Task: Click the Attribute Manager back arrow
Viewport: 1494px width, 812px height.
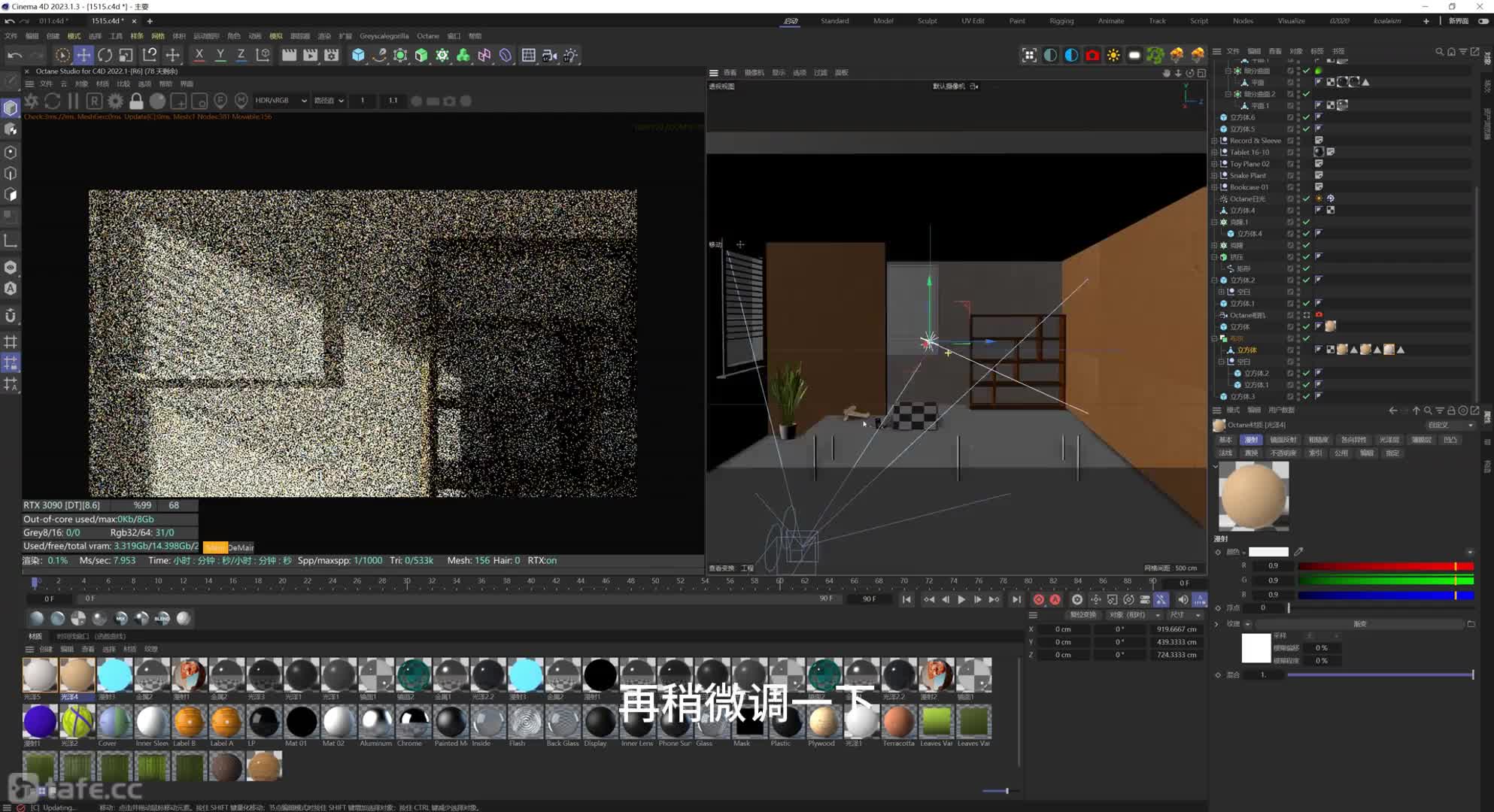Action: click(x=1393, y=411)
